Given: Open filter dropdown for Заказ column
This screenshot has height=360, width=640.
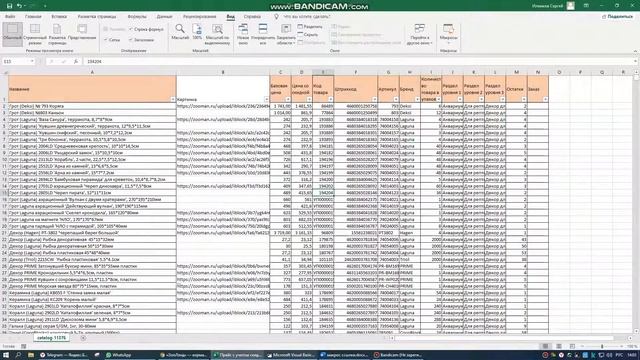Looking at the screenshot, I should tap(545, 99).
